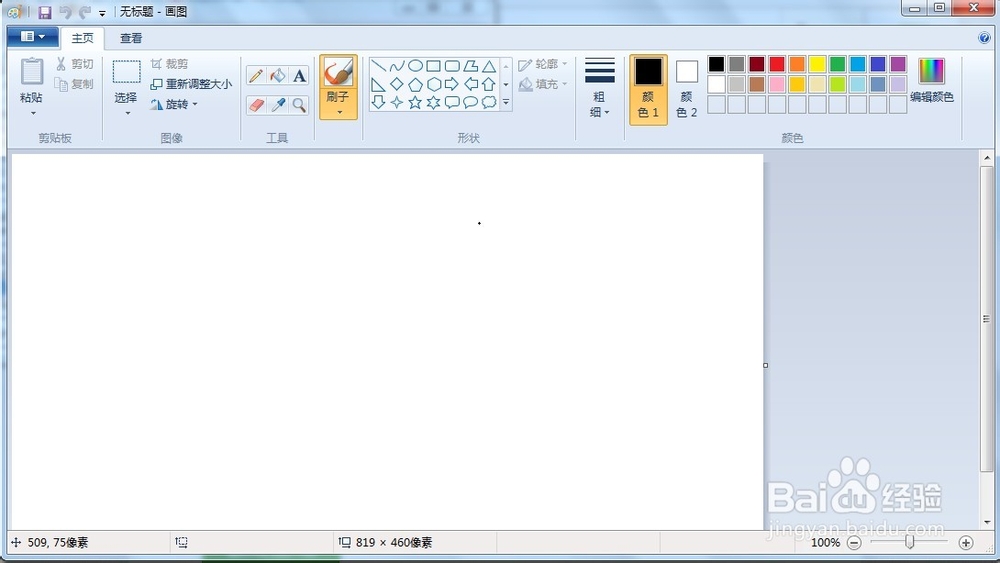1000x563 pixels.
Task: Select the Color picker eyedropper tool
Action: [277, 105]
